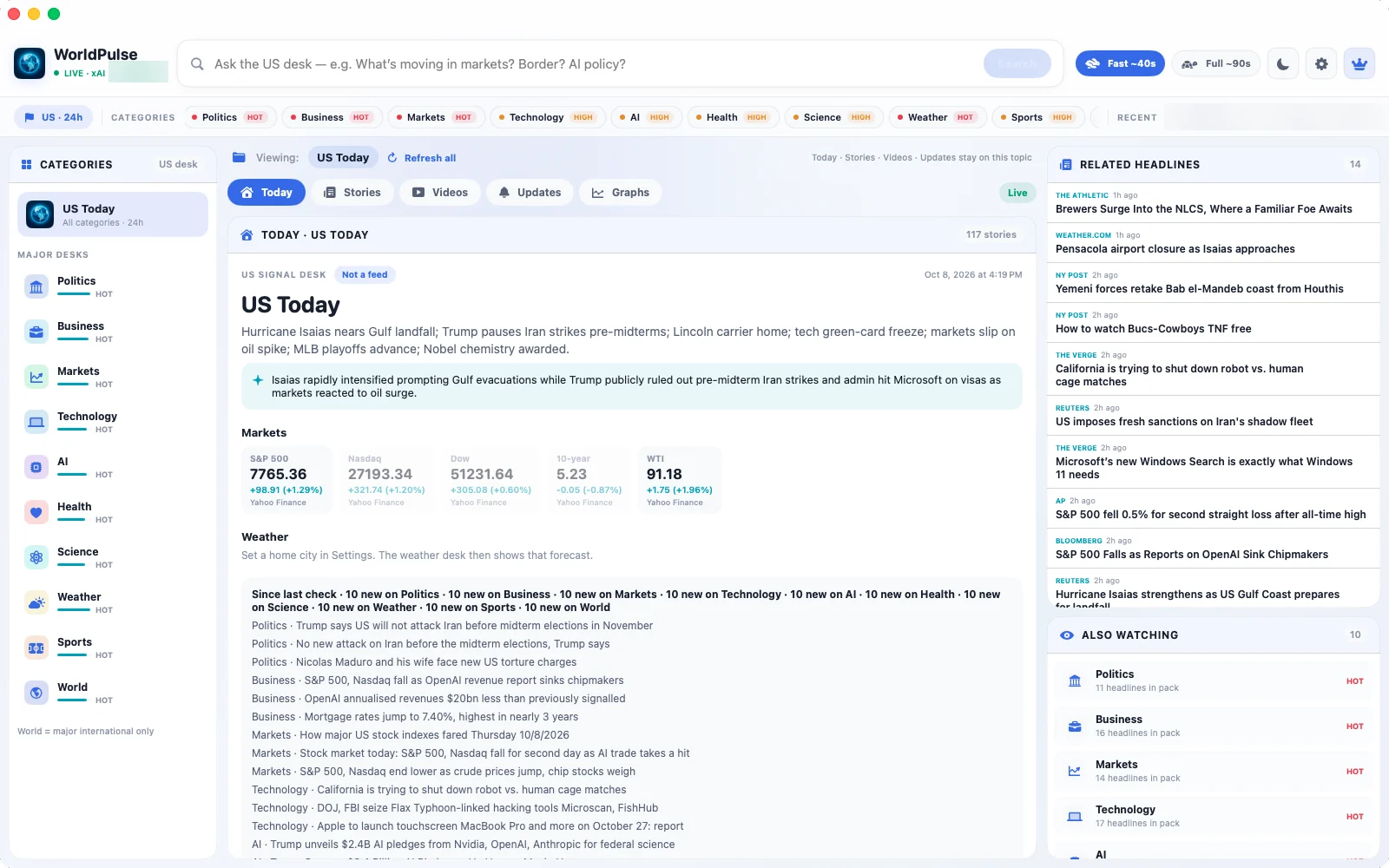Open the Health desk heart icon

pos(36,512)
